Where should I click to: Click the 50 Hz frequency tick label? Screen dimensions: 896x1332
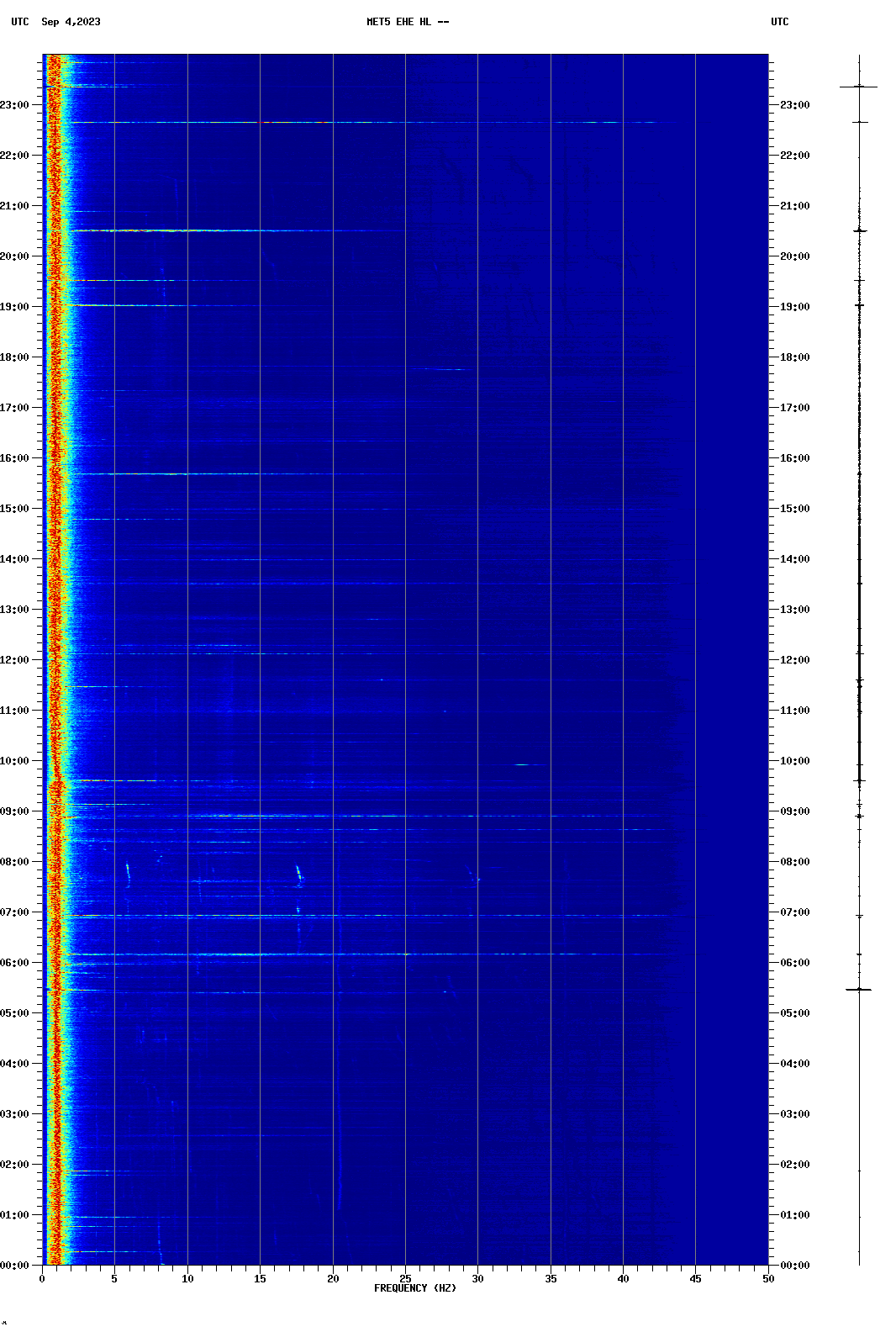(x=768, y=1279)
